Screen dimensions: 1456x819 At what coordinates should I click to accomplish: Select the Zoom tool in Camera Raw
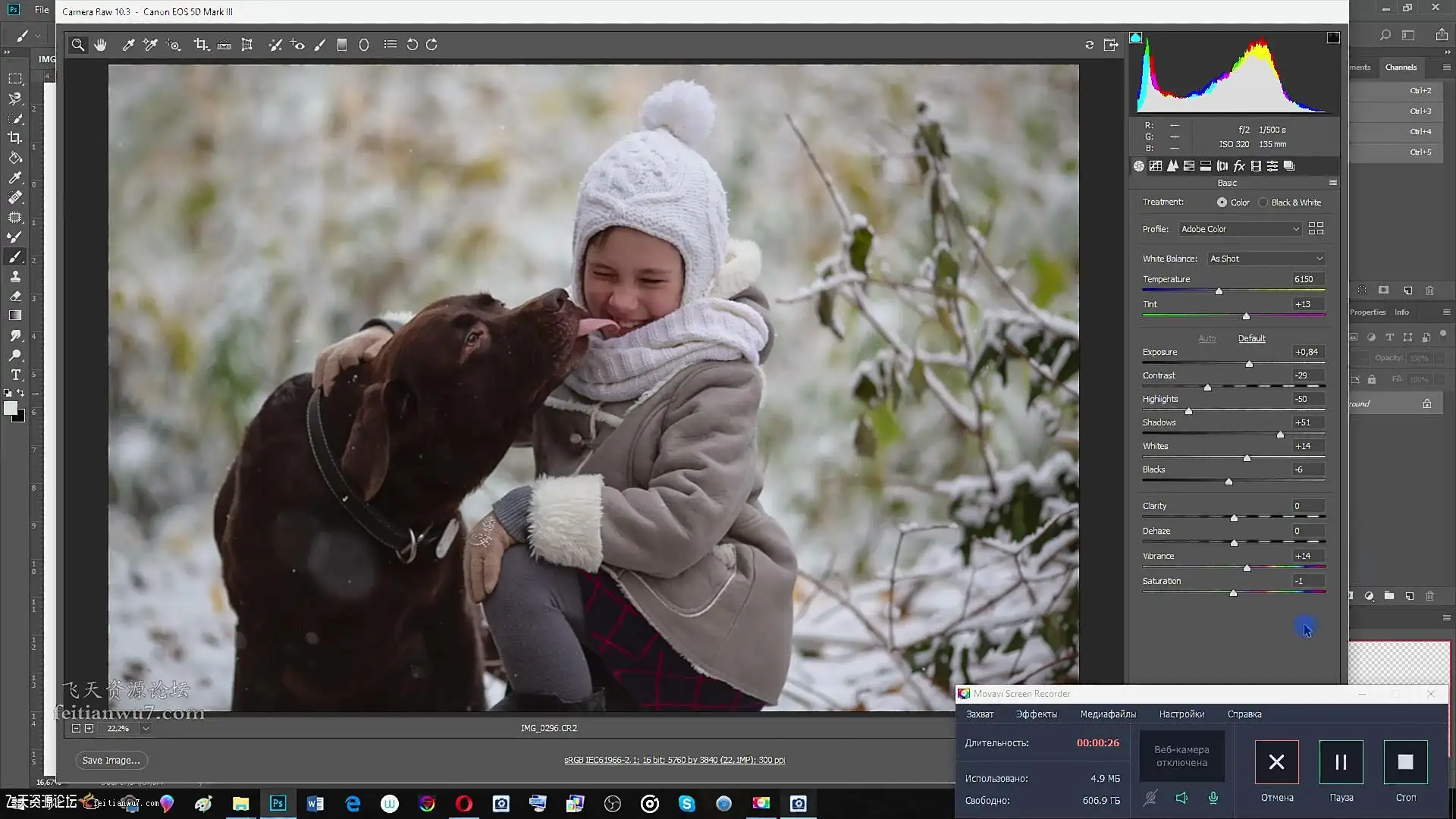(77, 45)
